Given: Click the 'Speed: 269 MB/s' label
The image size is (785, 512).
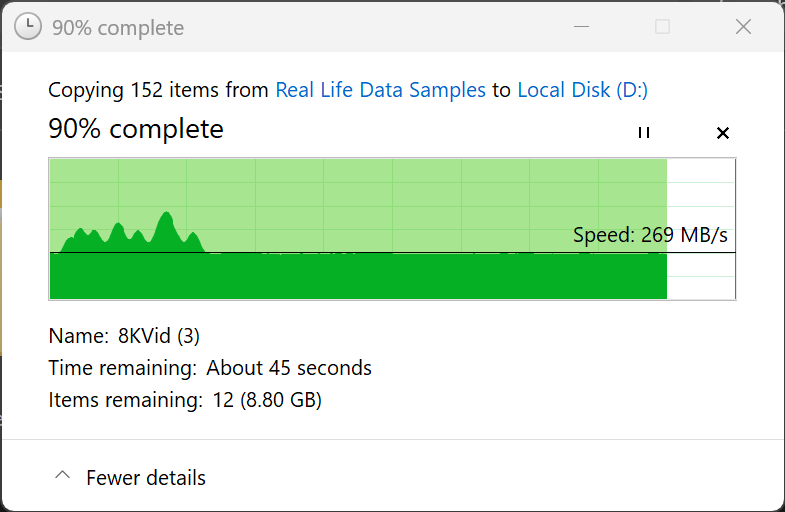Looking at the screenshot, I should pos(650,236).
